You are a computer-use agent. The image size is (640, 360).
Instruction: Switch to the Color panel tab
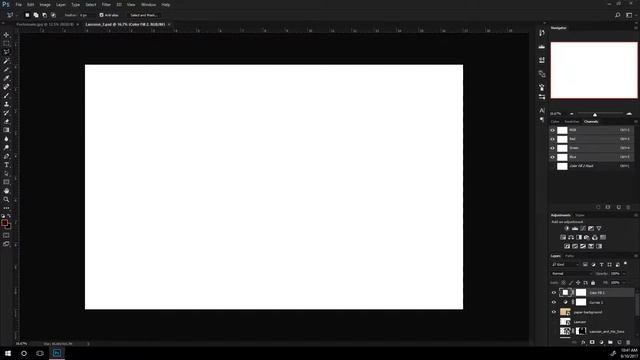pos(555,122)
